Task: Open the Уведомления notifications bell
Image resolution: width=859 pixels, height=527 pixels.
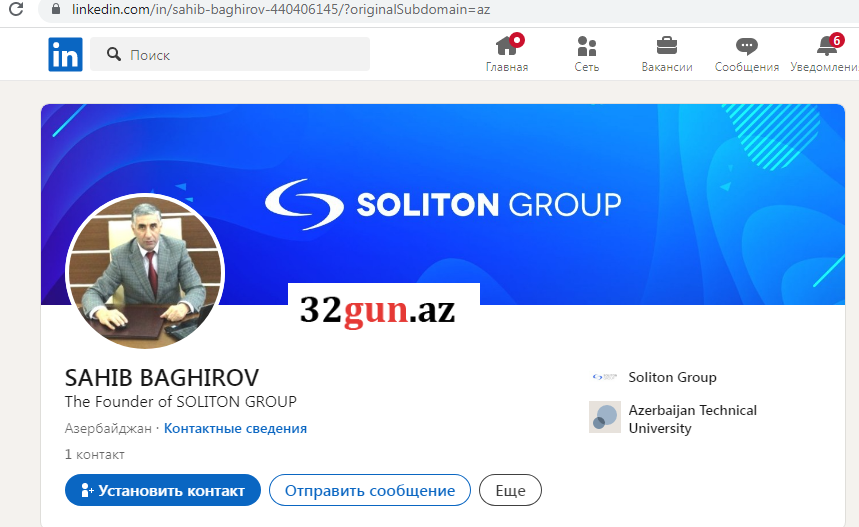Action: 826,54
